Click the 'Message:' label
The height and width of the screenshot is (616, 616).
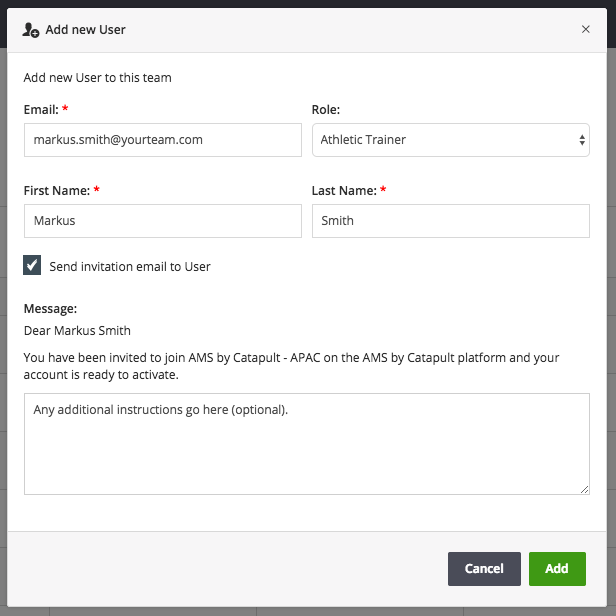pos(50,309)
